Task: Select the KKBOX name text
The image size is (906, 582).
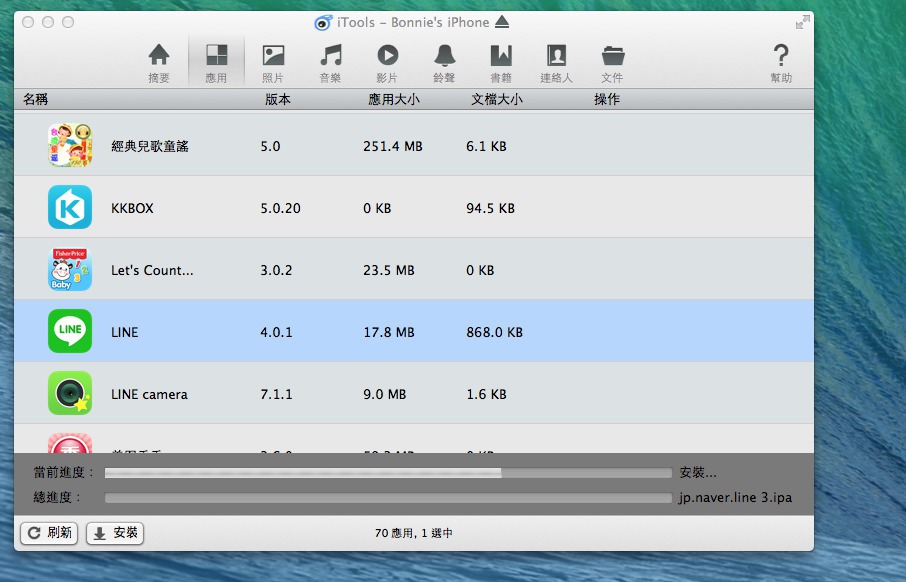Action: tap(132, 208)
